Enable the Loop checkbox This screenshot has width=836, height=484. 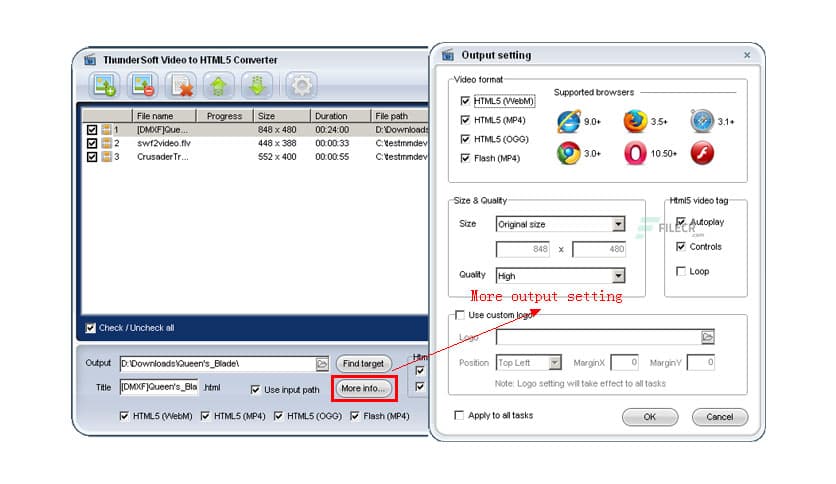681,271
